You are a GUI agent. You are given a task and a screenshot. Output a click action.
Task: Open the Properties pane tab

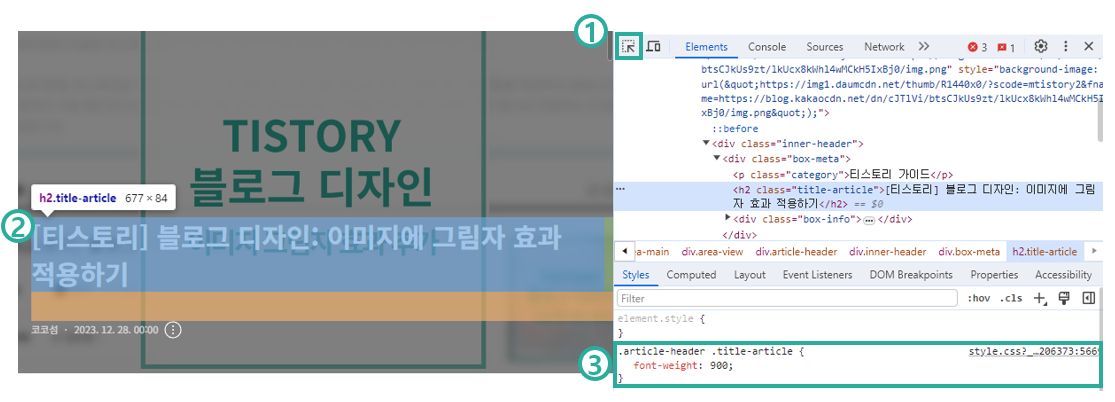pos(994,275)
